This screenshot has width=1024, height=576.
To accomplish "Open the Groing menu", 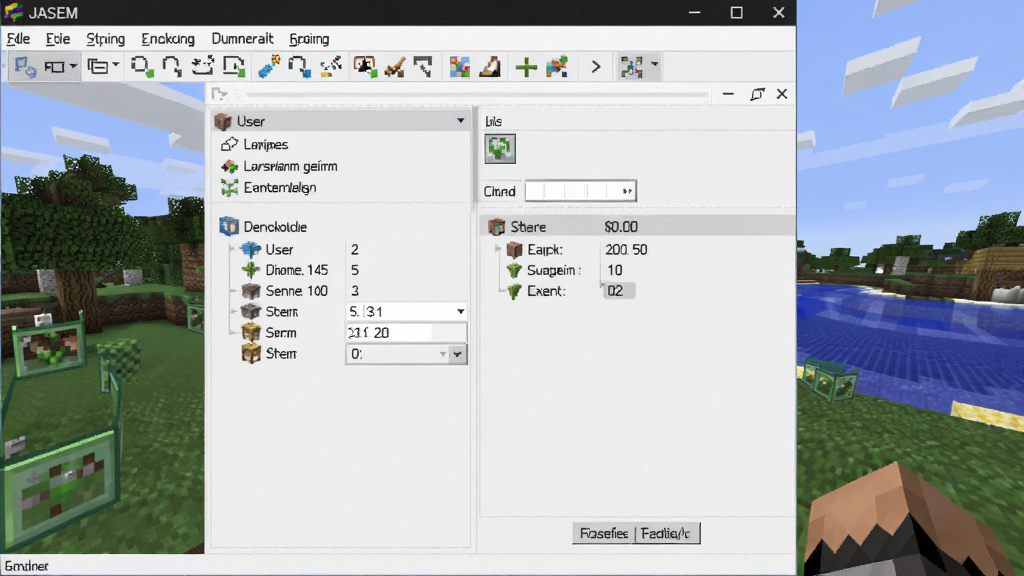I will 309,39.
